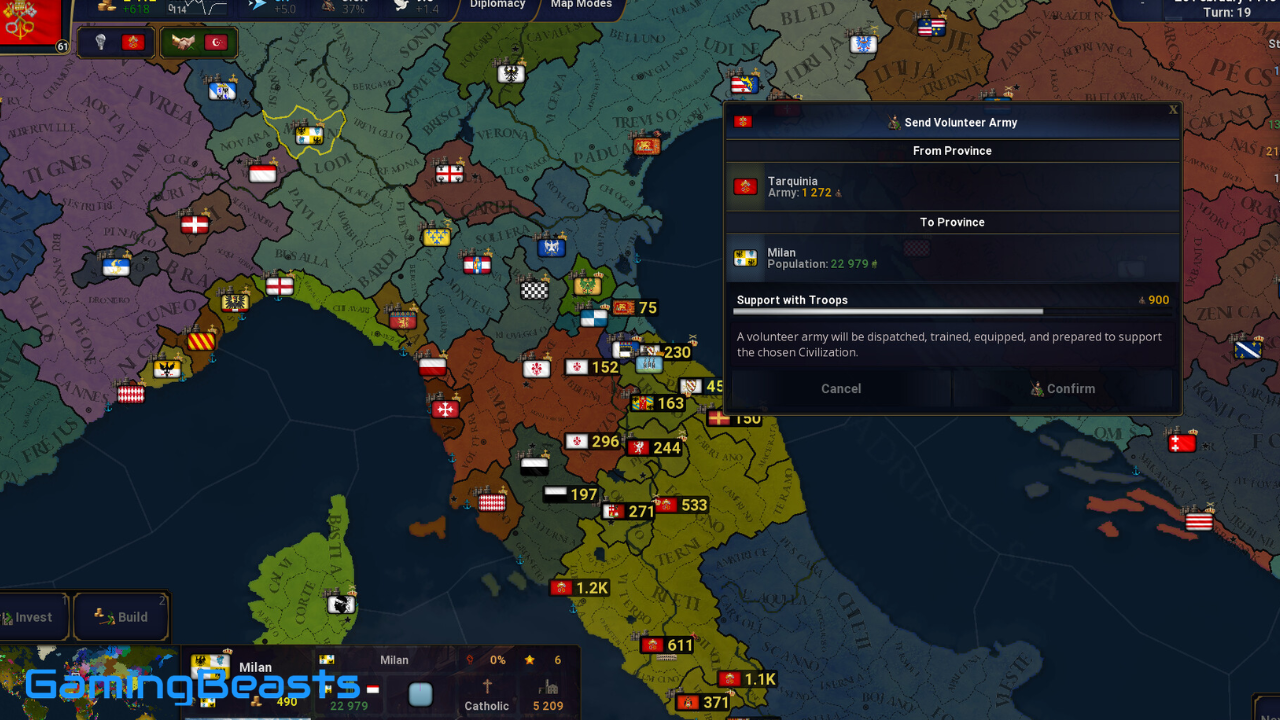Cancel the volunteer army dialog
The image size is (1280, 720).
point(841,389)
